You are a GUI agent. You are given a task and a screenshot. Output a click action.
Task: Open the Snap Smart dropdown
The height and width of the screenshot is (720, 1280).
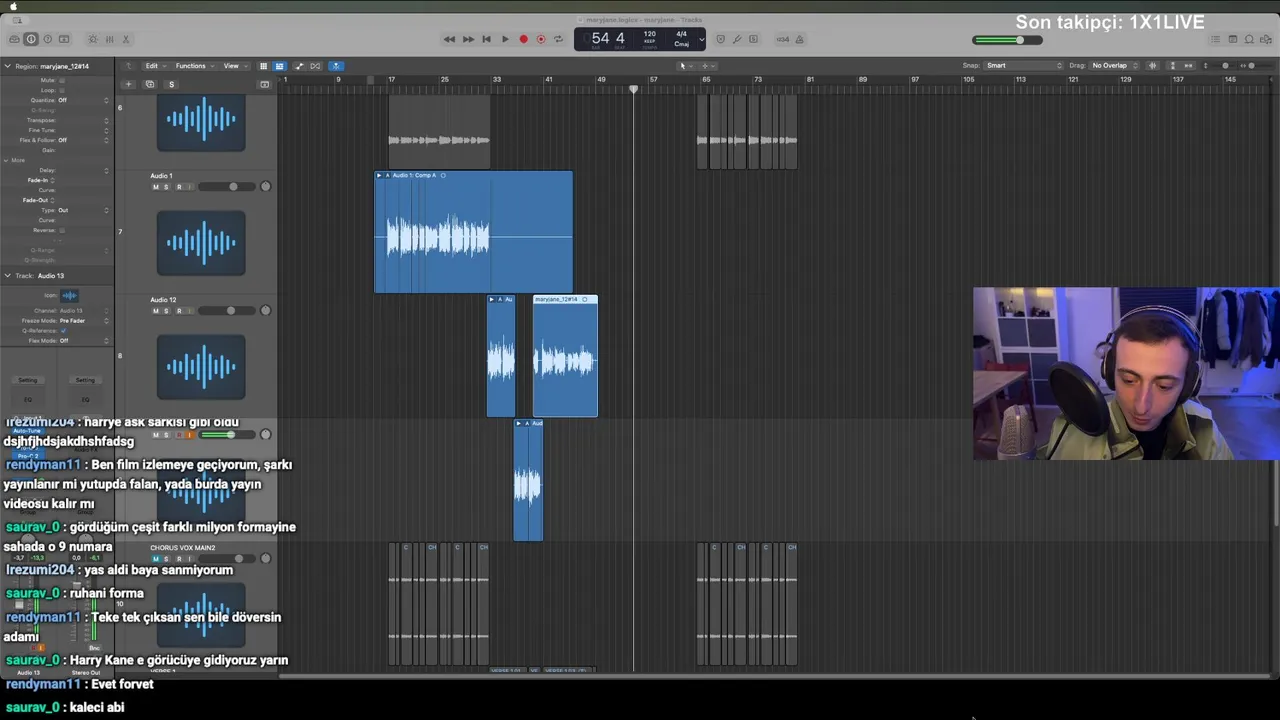pos(1024,66)
